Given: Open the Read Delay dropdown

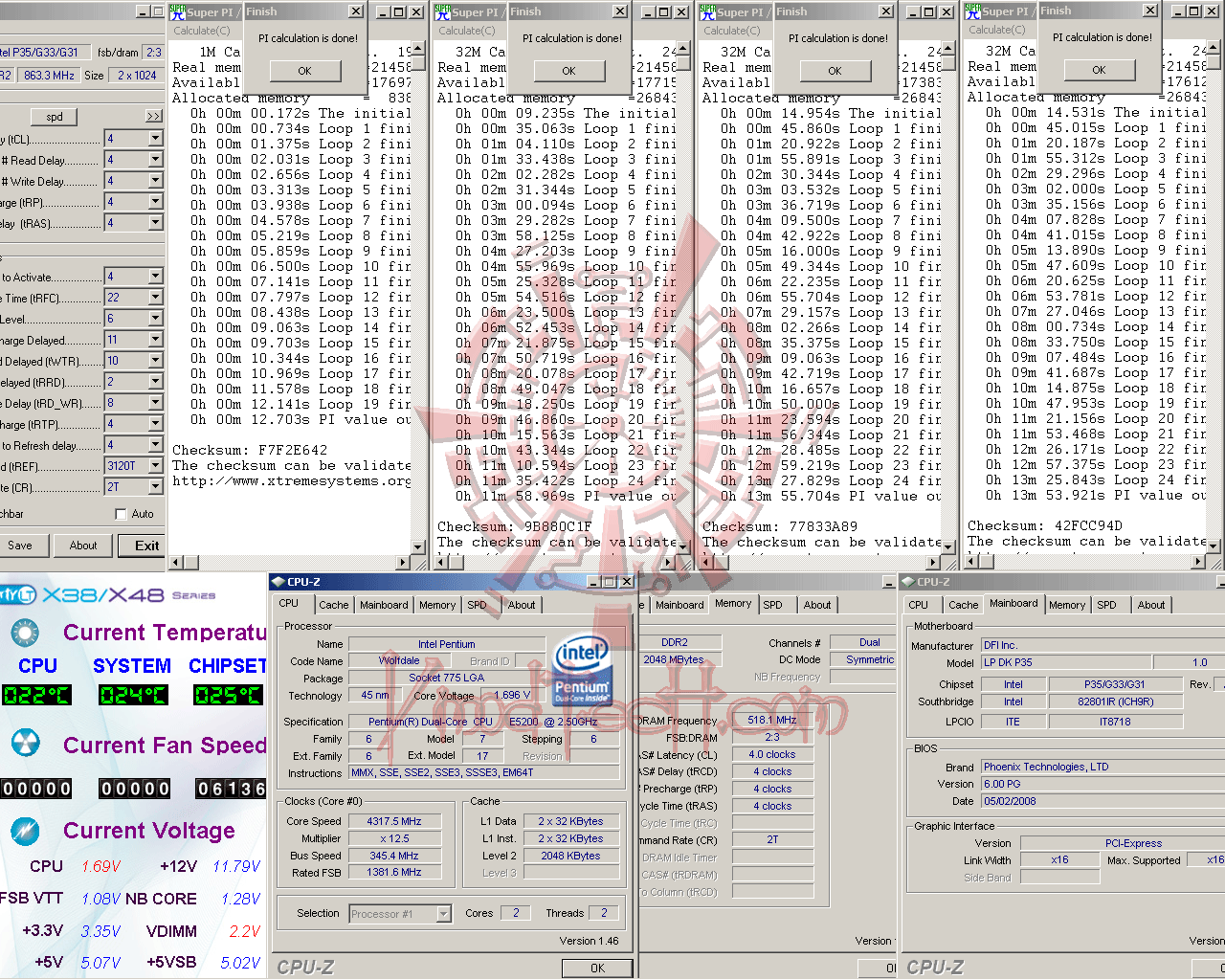Looking at the screenshot, I should point(155,160).
